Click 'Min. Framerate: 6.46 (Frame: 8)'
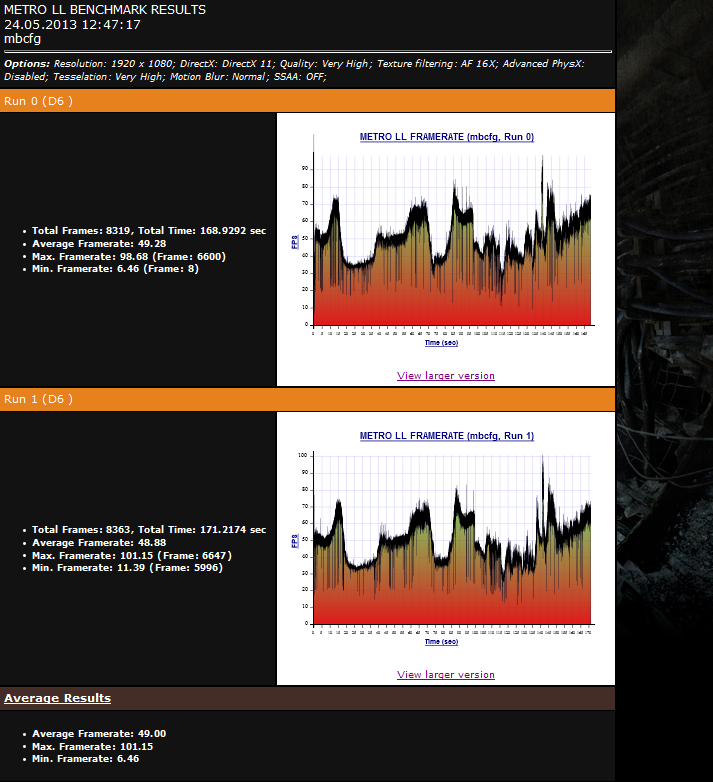Viewport: 713px width, 782px height. tap(116, 269)
